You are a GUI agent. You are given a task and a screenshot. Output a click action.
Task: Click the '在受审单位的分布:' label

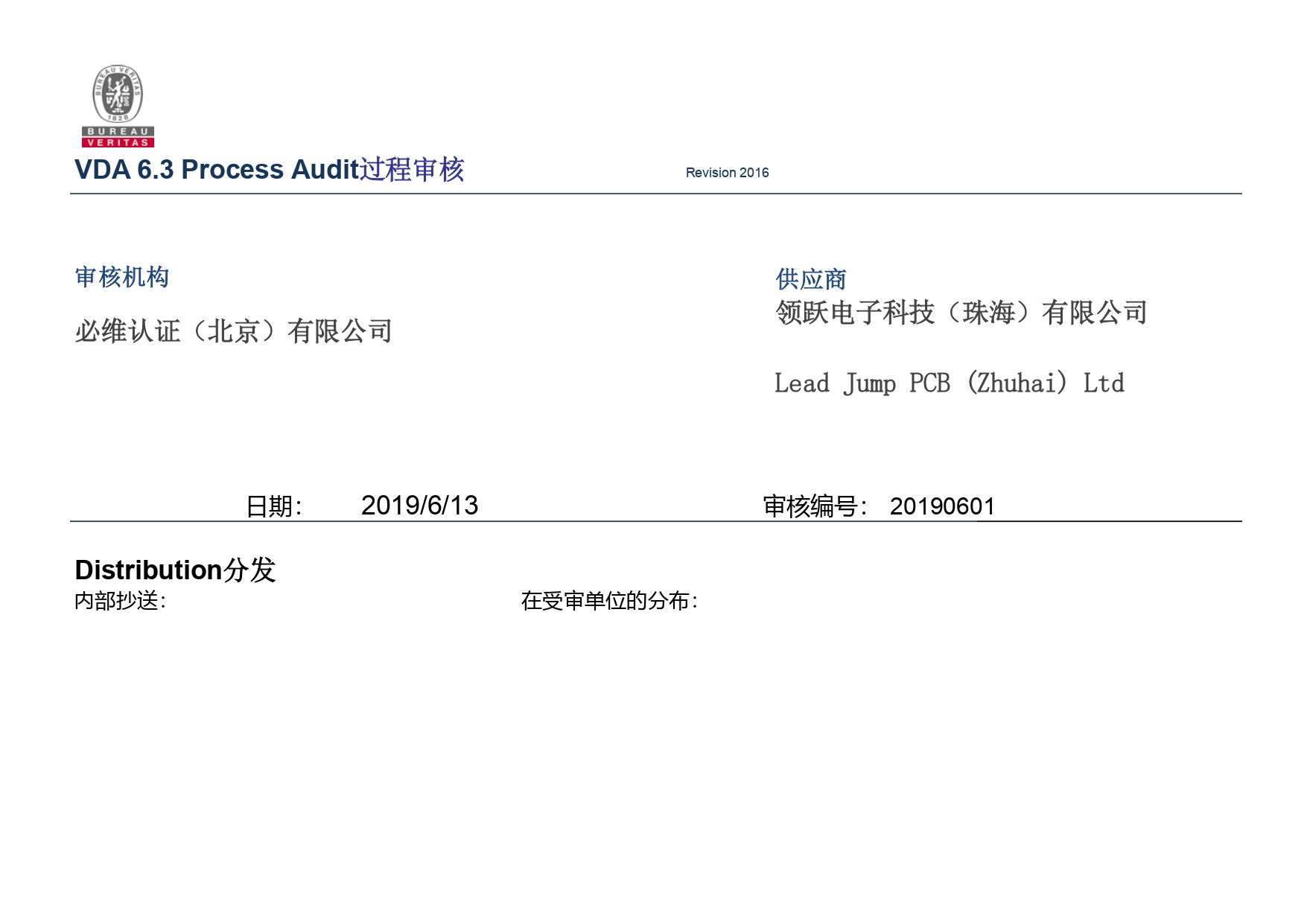coord(610,601)
